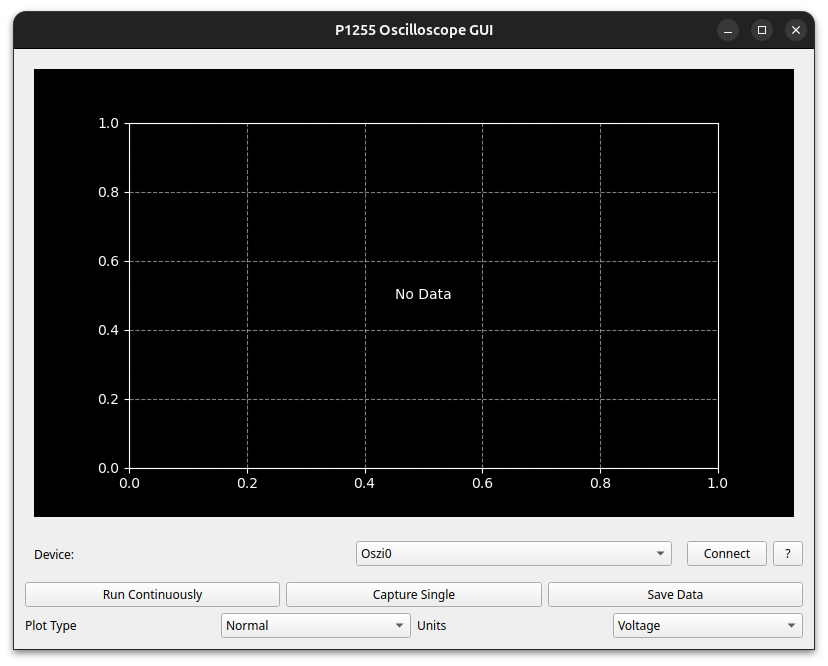Start Run Continuously acquisition
828x666 pixels.
(x=152, y=595)
